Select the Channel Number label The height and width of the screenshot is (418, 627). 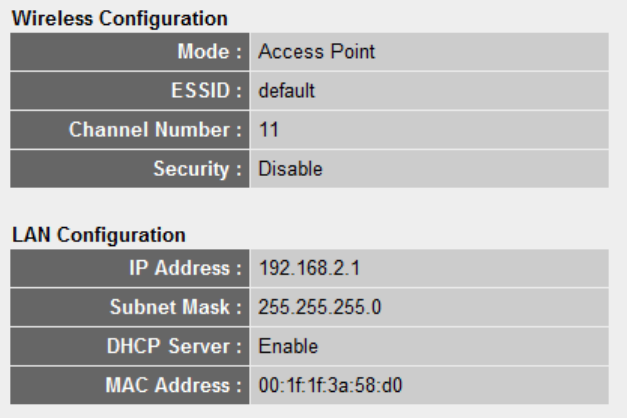point(156,130)
